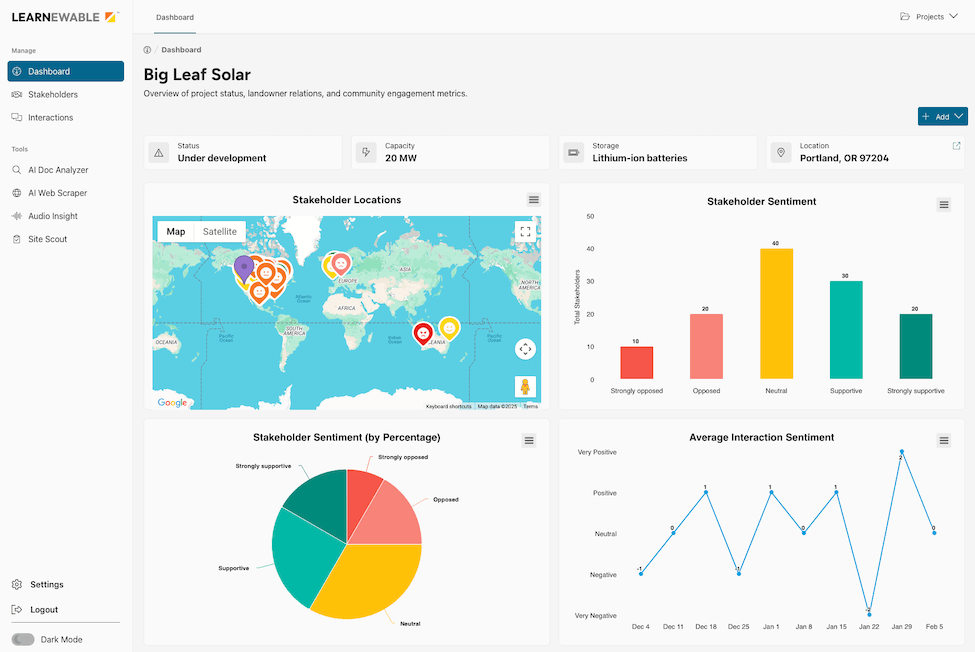This screenshot has width=975, height=652.
Task: Select the Map view button
Action: (x=175, y=231)
